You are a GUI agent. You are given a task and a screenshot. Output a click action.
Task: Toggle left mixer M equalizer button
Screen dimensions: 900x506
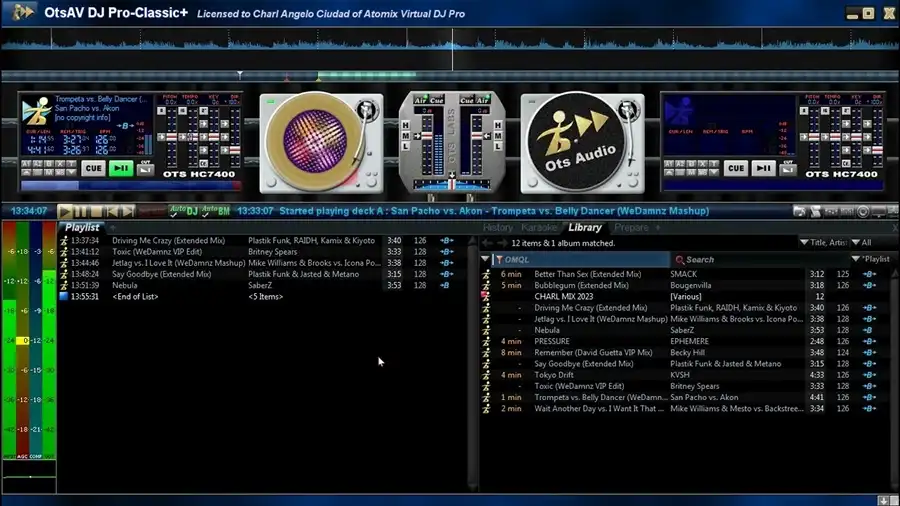pyautogui.click(x=406, y=136)
